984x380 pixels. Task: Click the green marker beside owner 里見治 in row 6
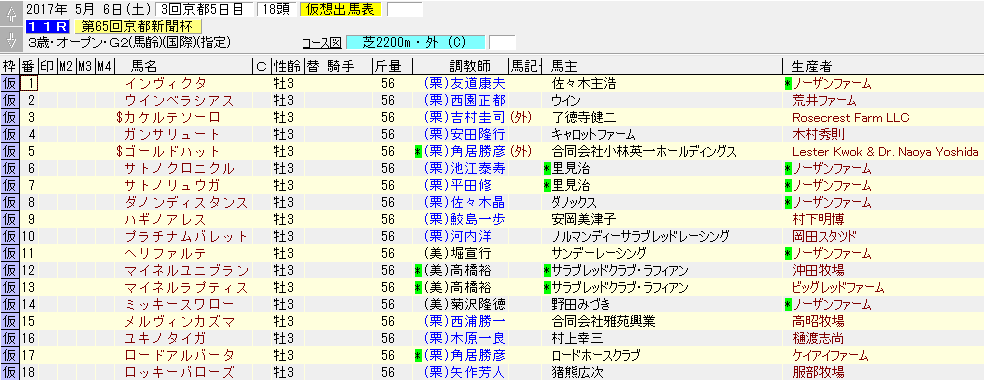547,168
